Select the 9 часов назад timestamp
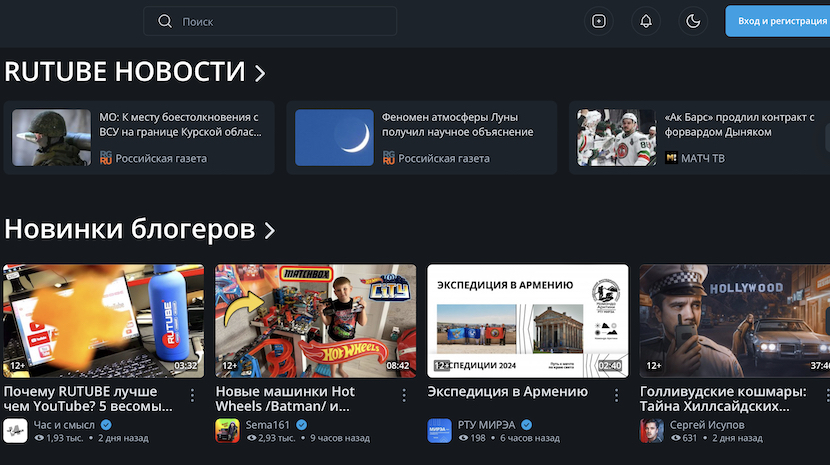This screenshot has width=830, height=465. (x=340, y=438)
